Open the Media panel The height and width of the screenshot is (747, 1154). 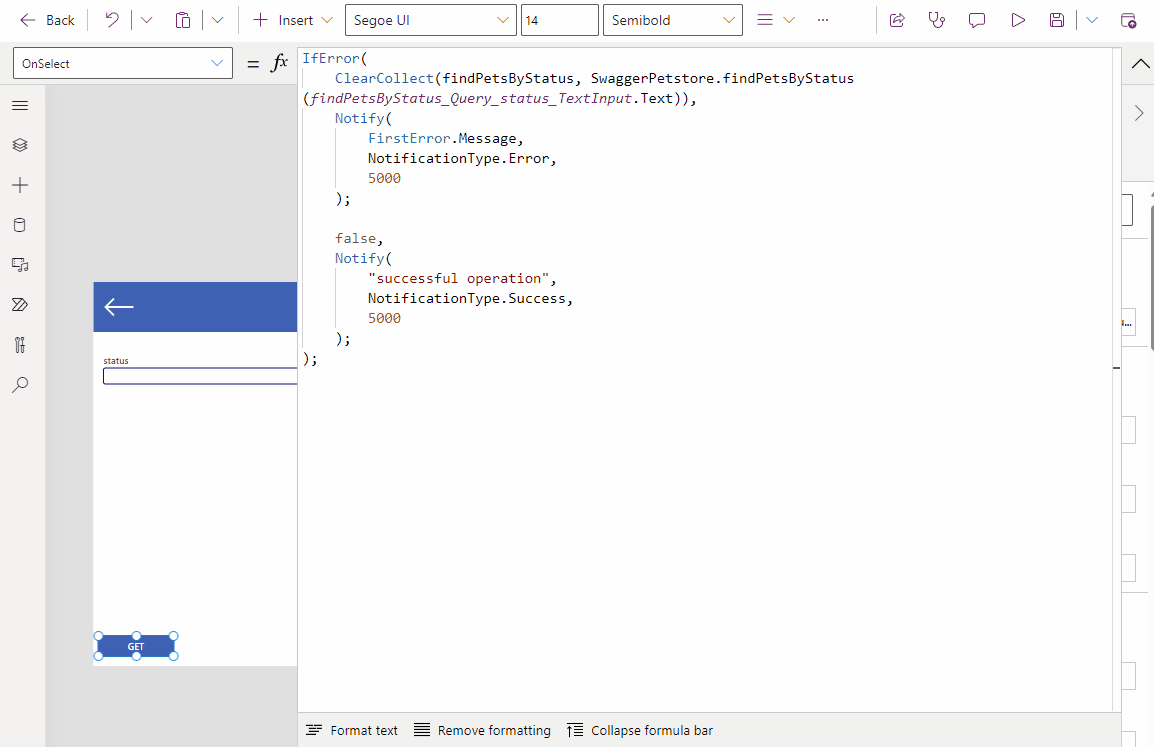[x=20, y=265]
